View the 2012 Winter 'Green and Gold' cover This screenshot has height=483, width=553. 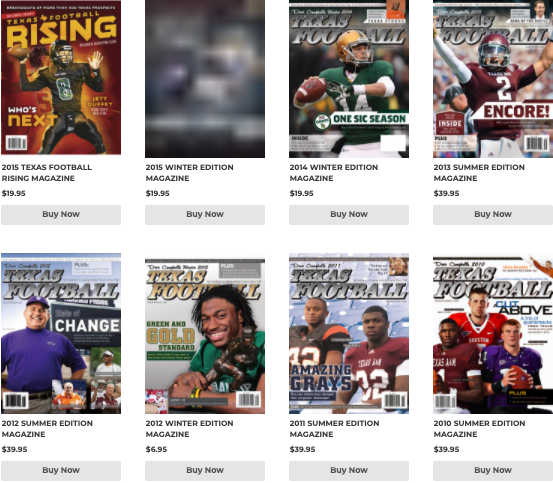point(205,336)
